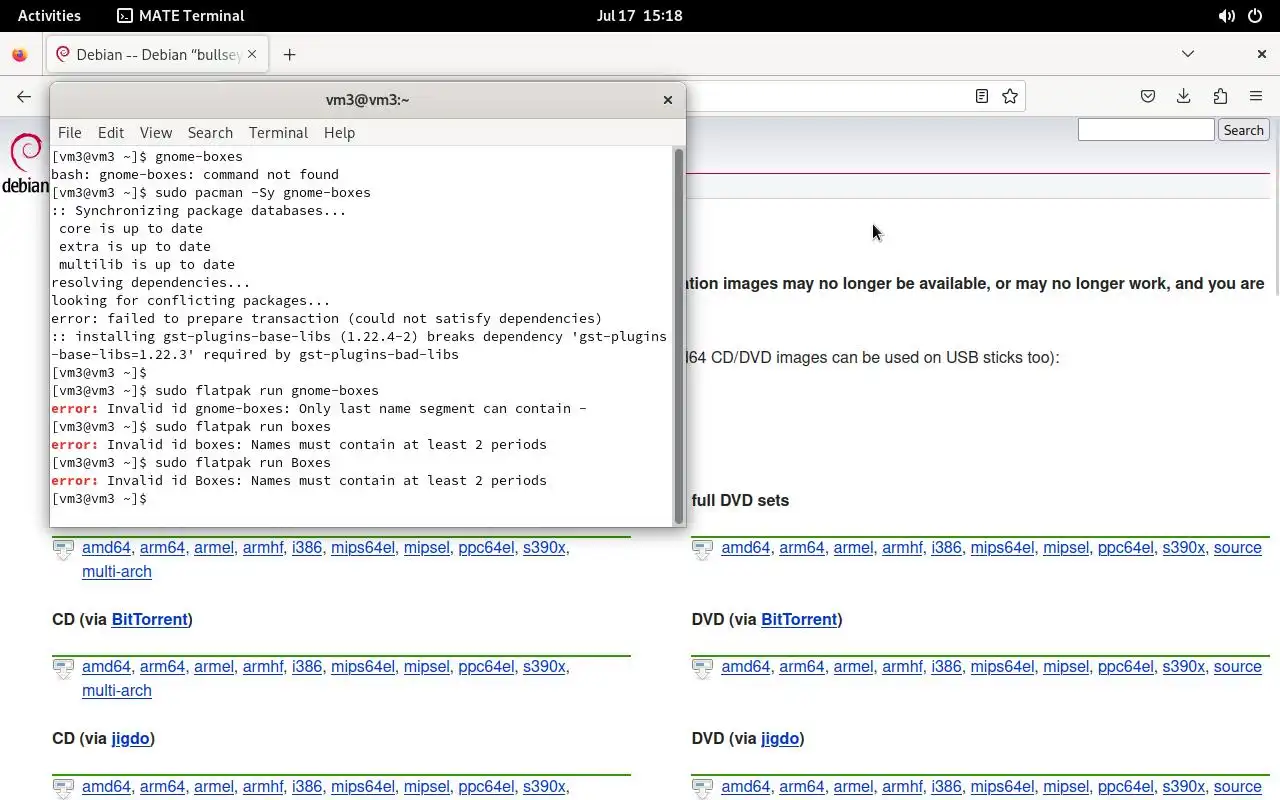Open the jigdo link under CD heading
Screen dimensions: 1280x800
click(130, 738)
